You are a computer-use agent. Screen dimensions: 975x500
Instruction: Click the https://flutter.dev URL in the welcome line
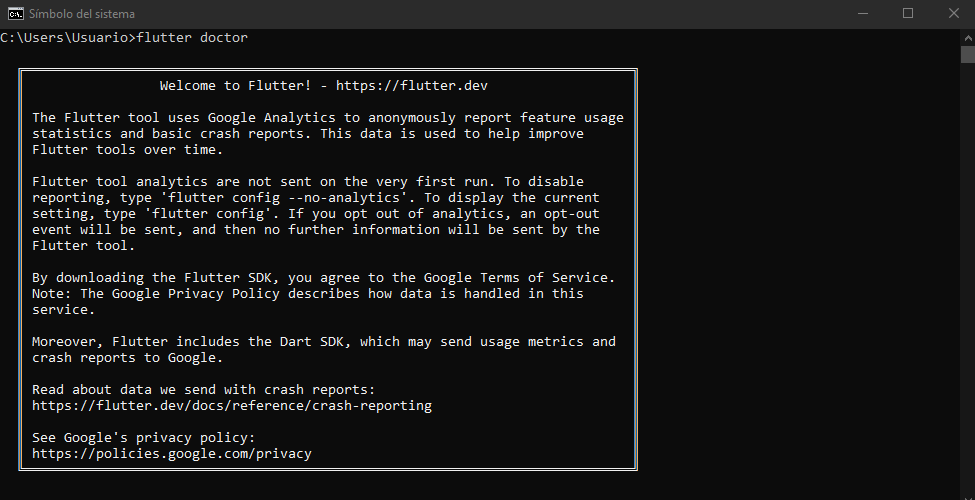(412, 86)
